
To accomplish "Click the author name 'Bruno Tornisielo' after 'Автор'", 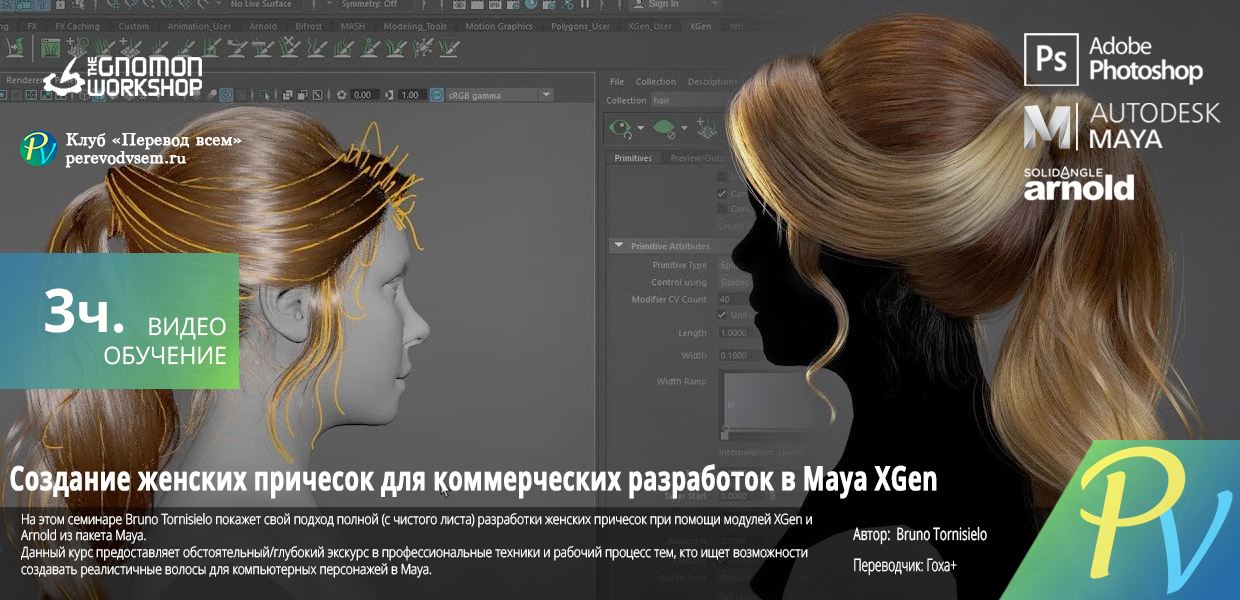I will pos(941,535).
